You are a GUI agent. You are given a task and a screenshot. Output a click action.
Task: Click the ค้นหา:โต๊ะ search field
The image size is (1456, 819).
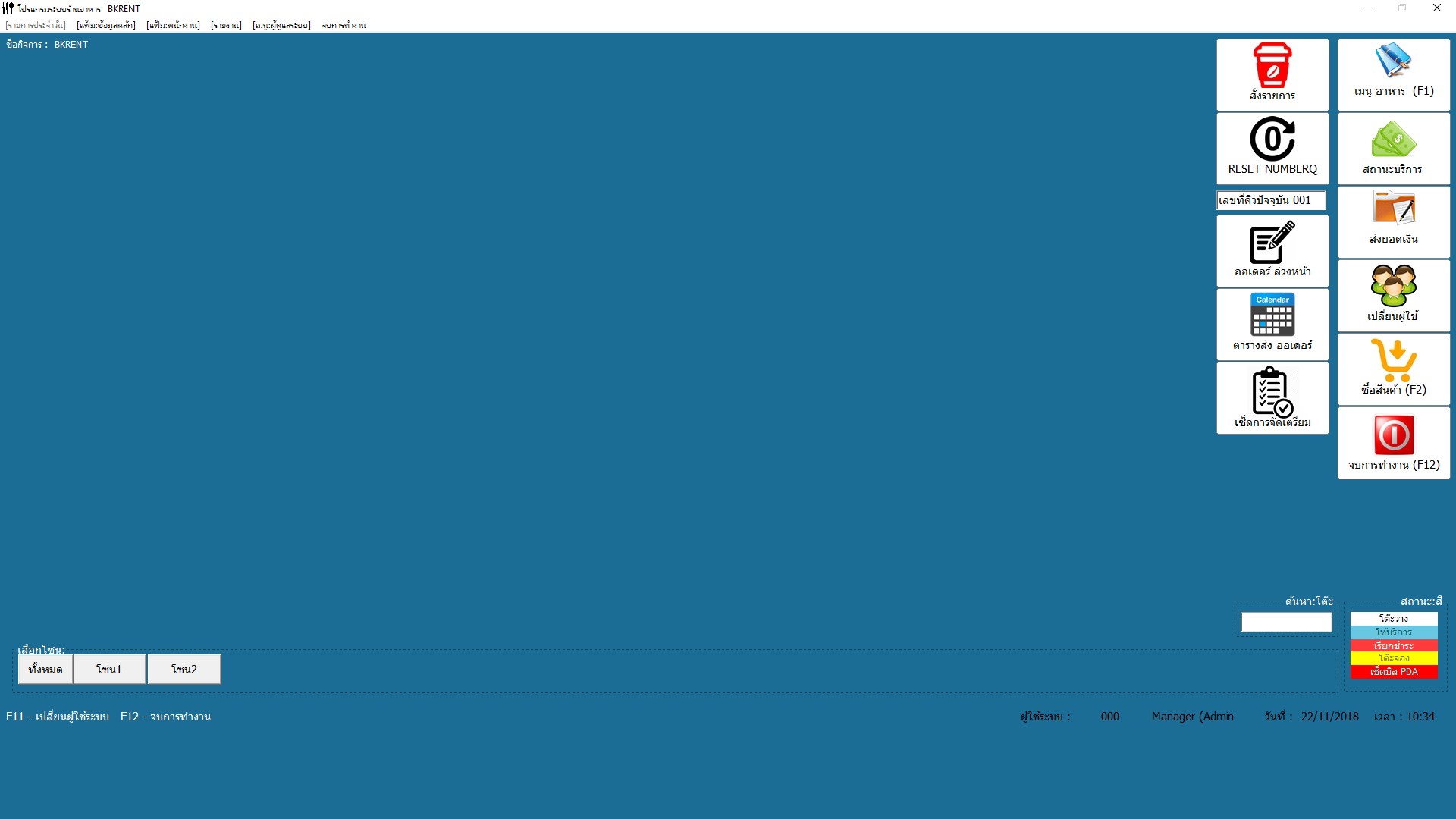(x=1286, y=623)
